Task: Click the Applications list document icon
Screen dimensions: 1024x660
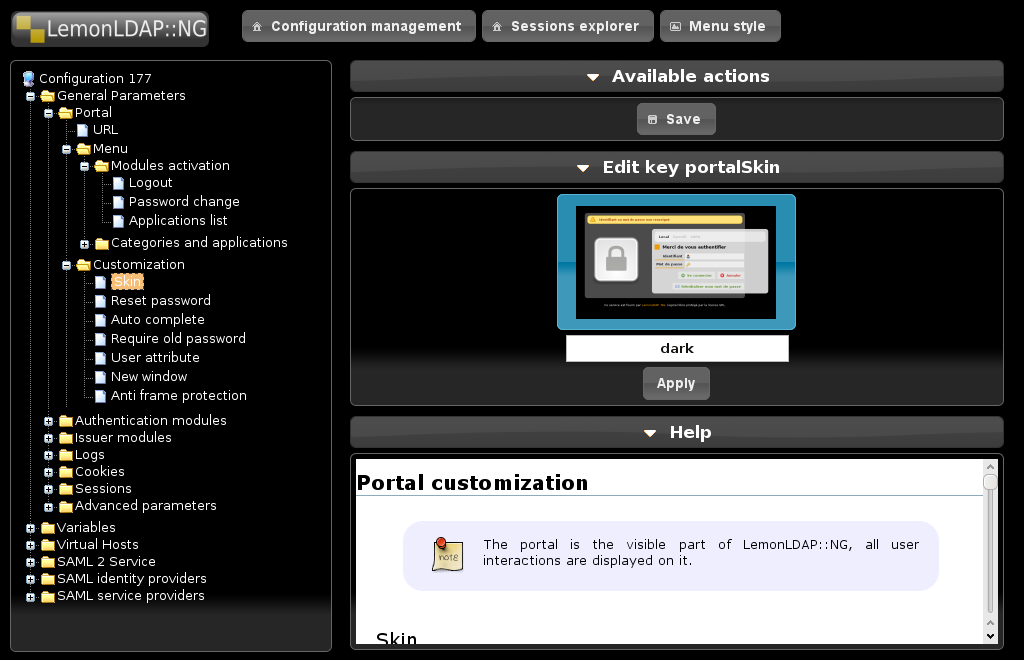Action: 118,221
